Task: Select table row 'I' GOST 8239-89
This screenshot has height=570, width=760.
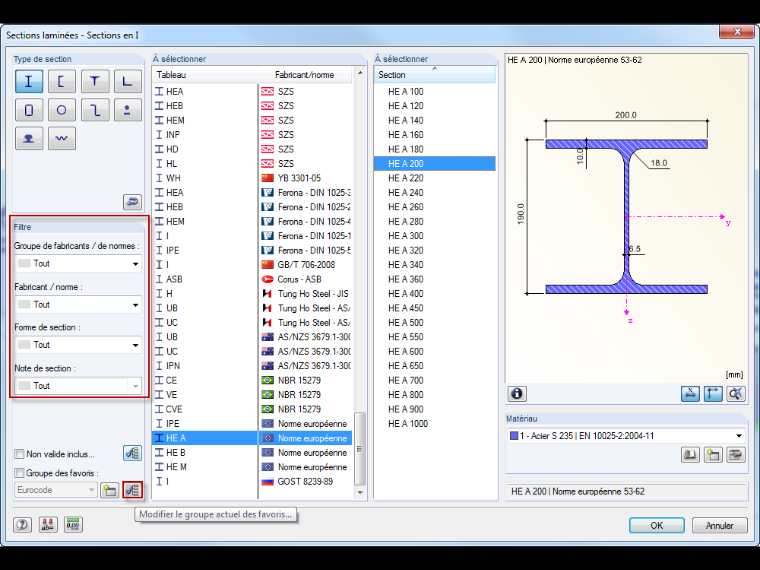Action: 252,481
